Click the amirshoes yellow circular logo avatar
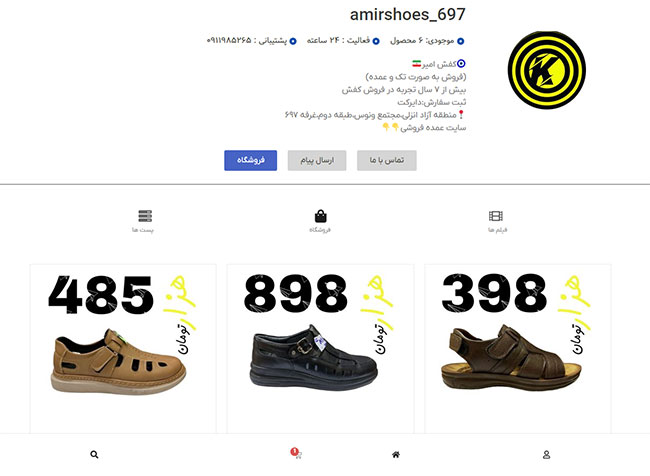Viewport: 650px width, 476px height. 546,70
